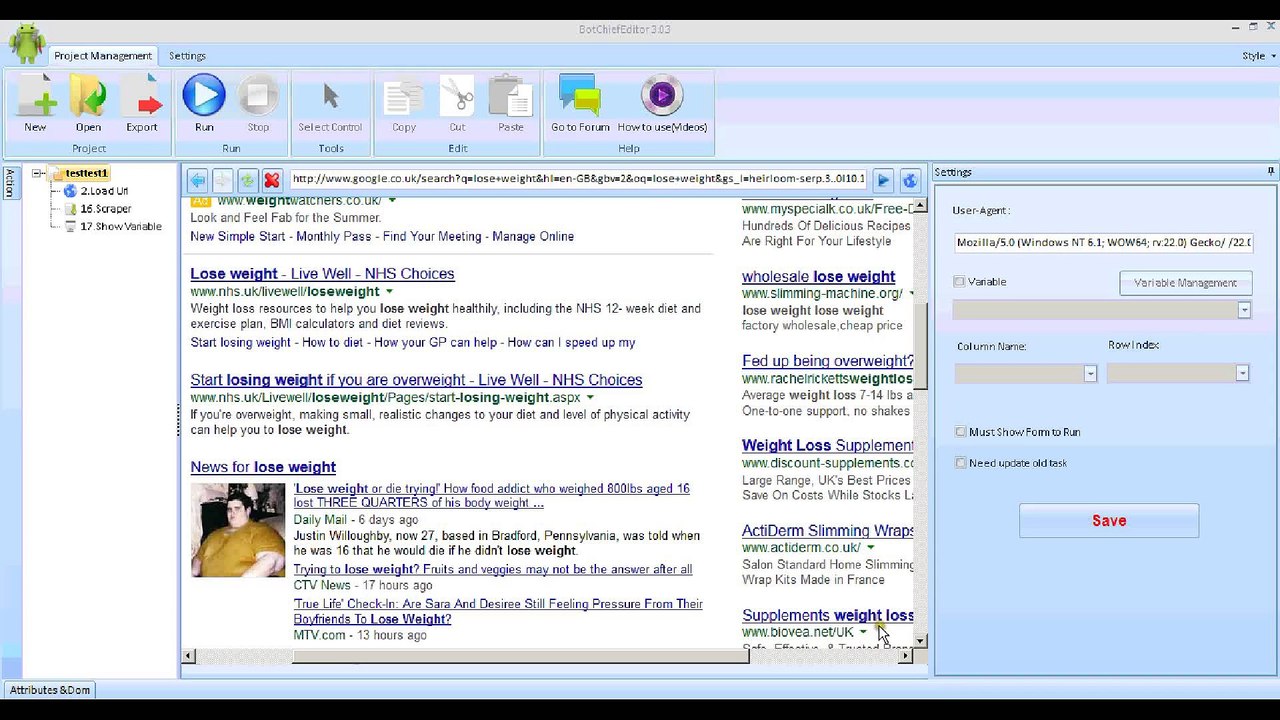This screenshot has width=1280, height=720.
Task: Switch to Project Management tab
Action: (103, 56)
